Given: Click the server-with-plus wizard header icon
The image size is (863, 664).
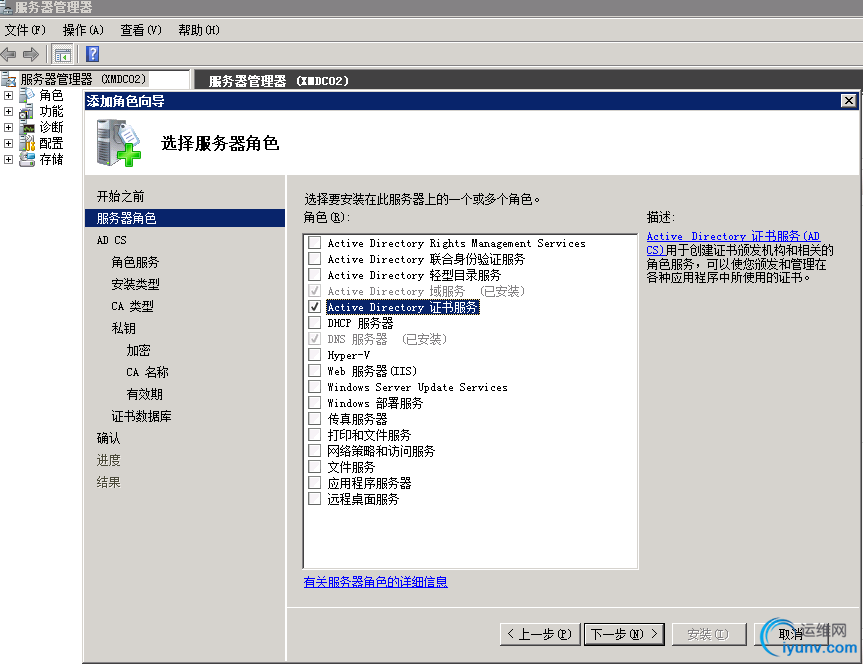Looking at the screenshot, I should tap(119, 143).
